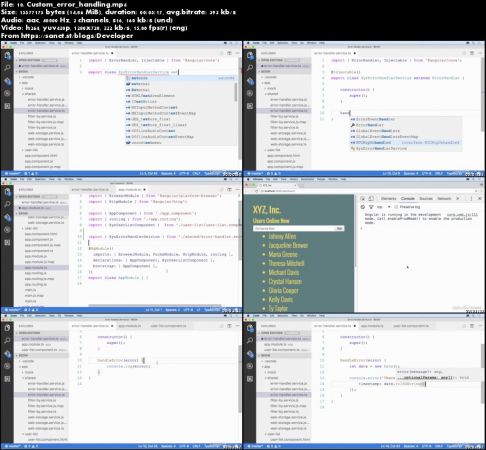This screenshot has height=450, width=486.
Task: Click 'Users Online Now' heading on XYZ page
Action: [271, 221]
